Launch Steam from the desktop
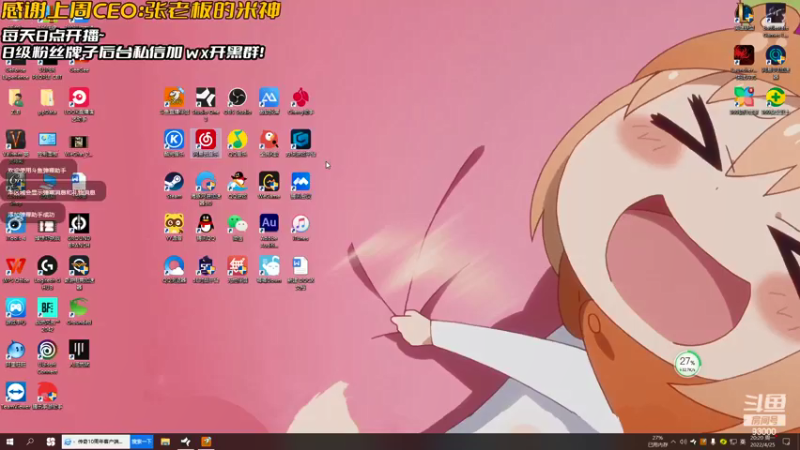This screenshot has height=450, width=800. point(174,182)
